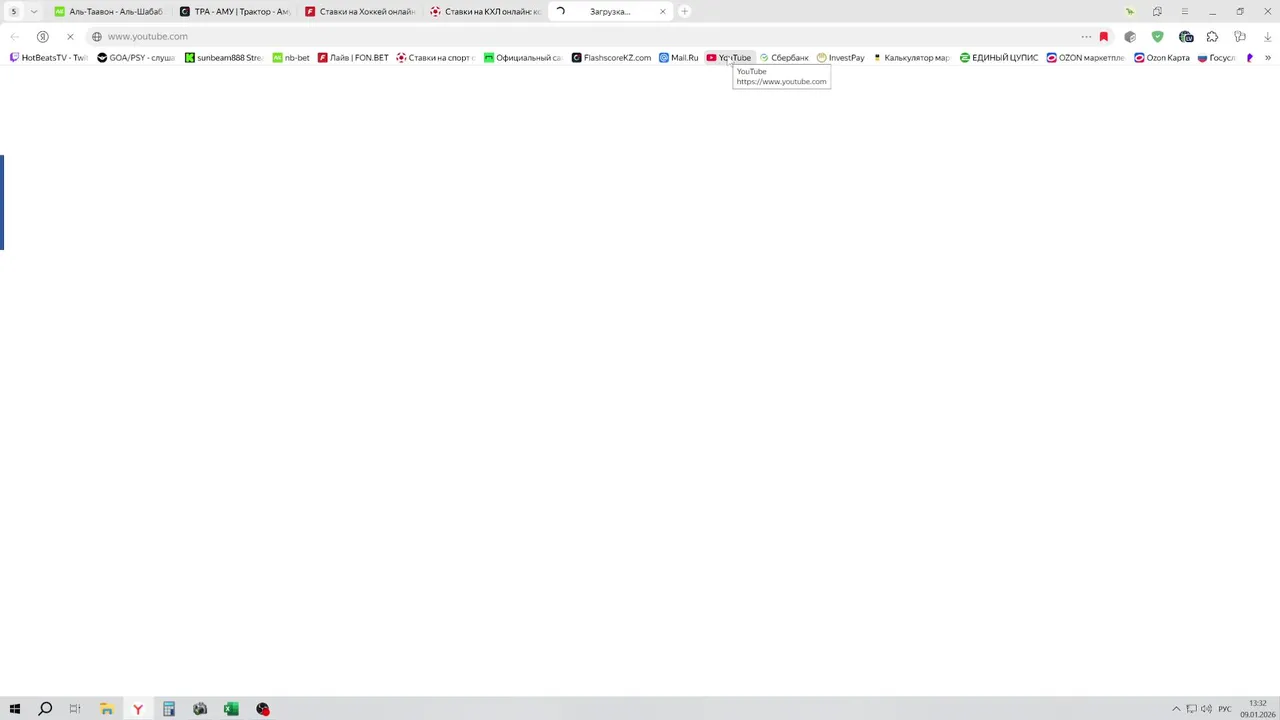Open the sunbeam888 Stream bookmark
1280x720 pixels.
coord(223,57)
